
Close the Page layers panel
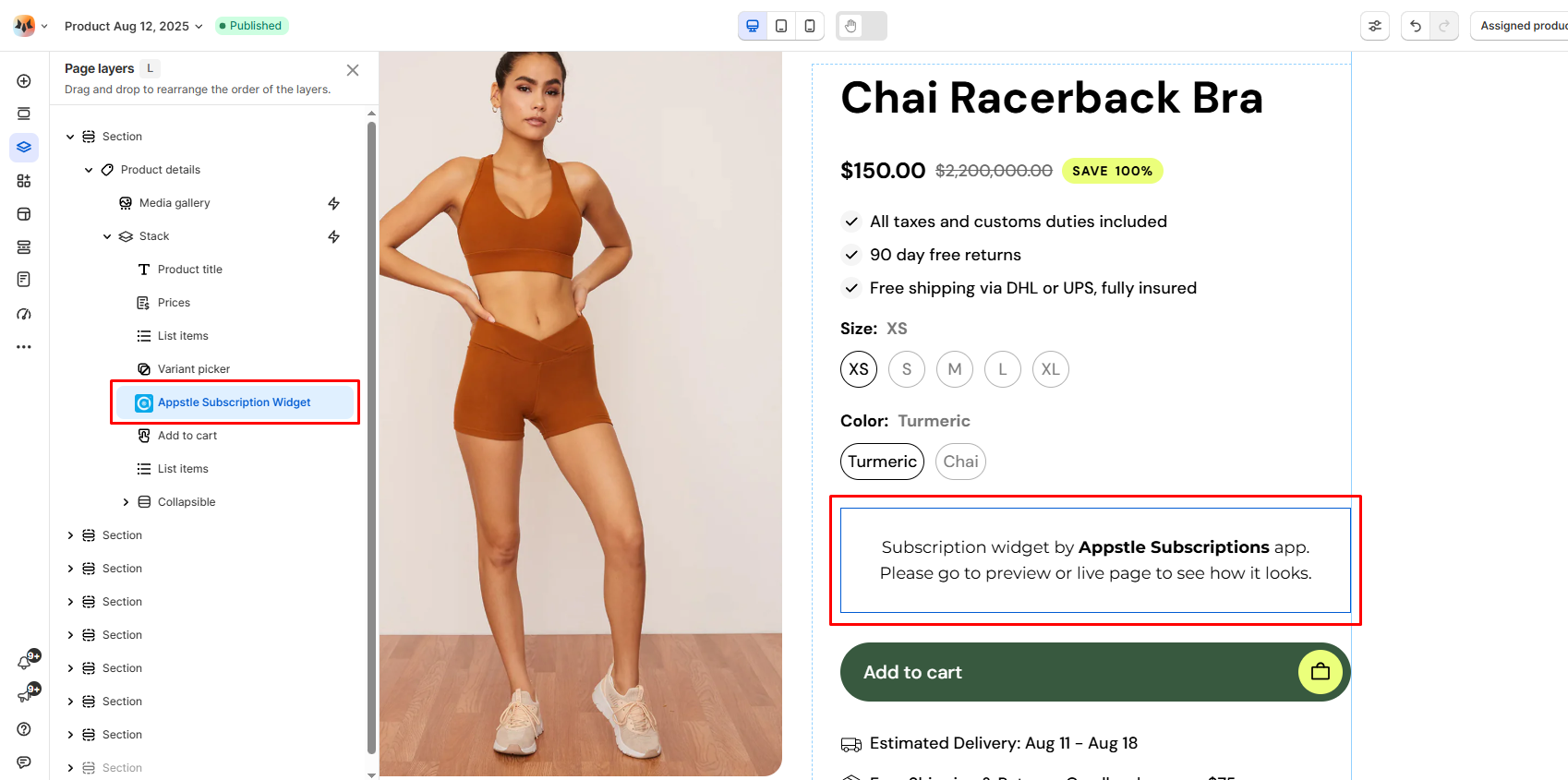pos(353,70)
